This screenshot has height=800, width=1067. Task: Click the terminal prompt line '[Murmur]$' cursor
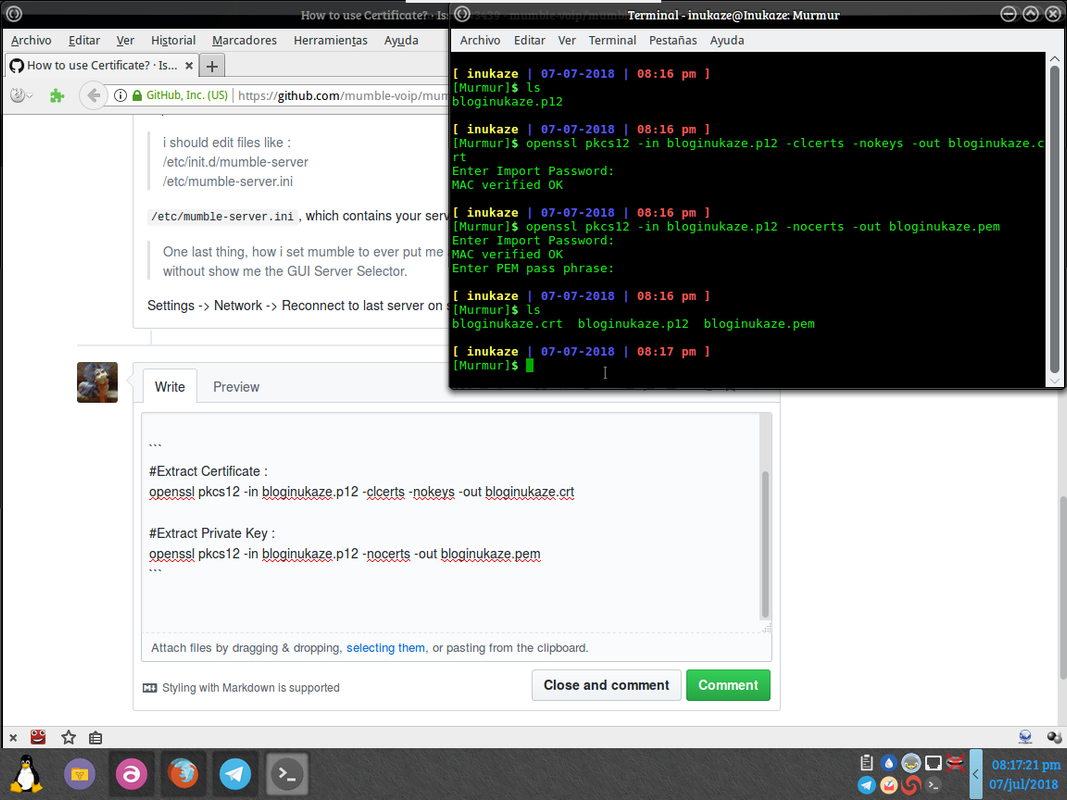pyautogui.click(x=529, y=365)
